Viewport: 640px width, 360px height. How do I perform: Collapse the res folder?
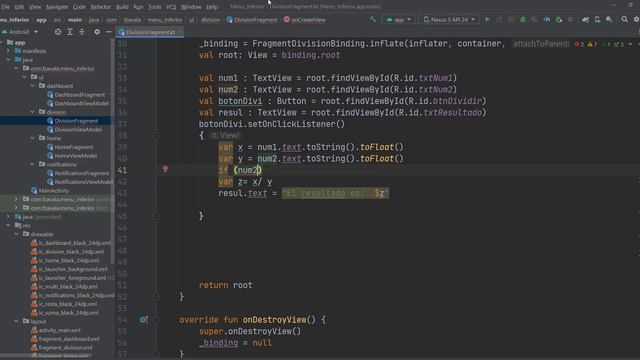[x=8, y=225]
